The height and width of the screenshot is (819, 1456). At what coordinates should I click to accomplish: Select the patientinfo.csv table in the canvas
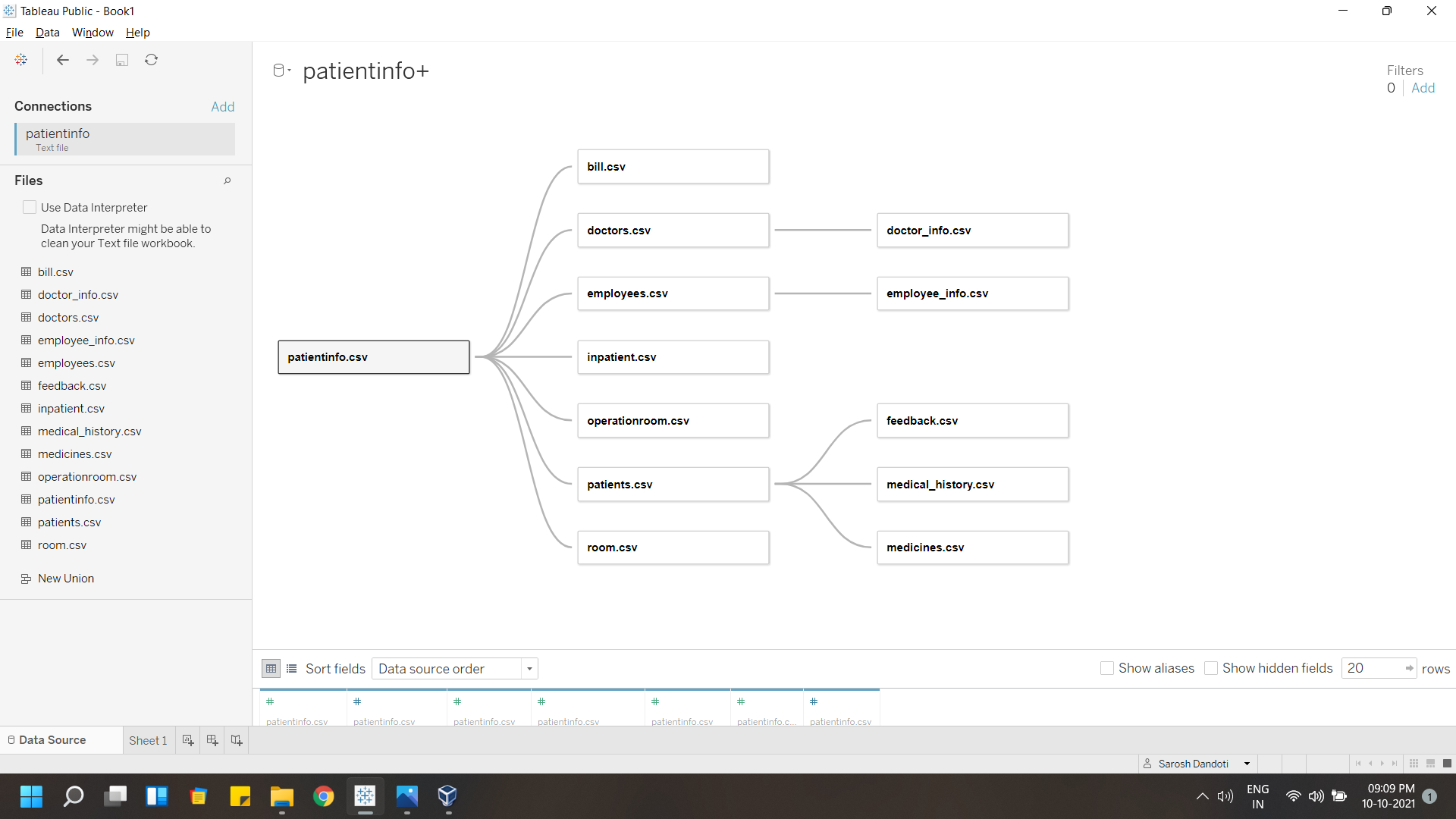point(374,357)
